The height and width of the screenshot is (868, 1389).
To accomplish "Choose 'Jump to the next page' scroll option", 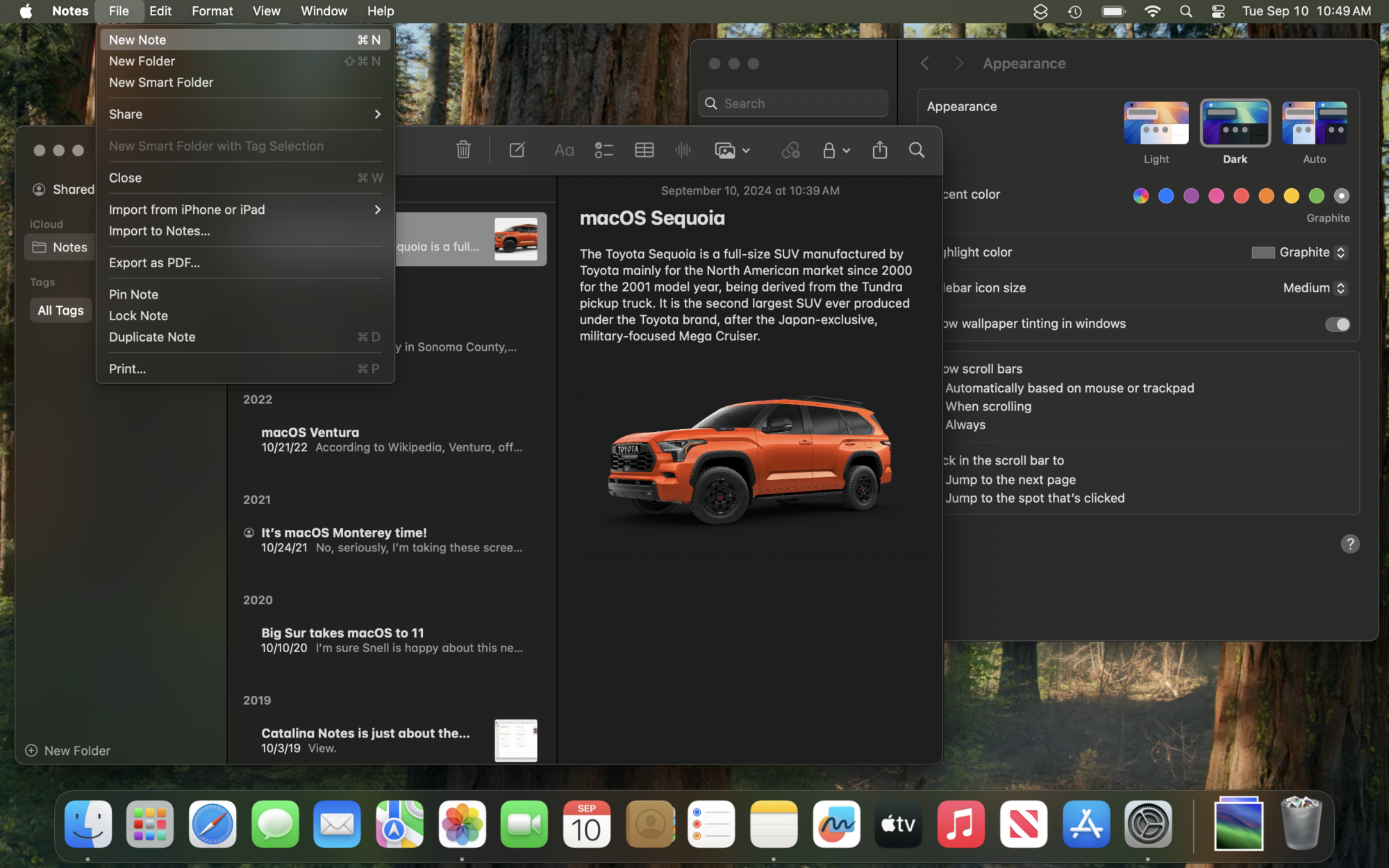I will click(x=1010, y=479).
